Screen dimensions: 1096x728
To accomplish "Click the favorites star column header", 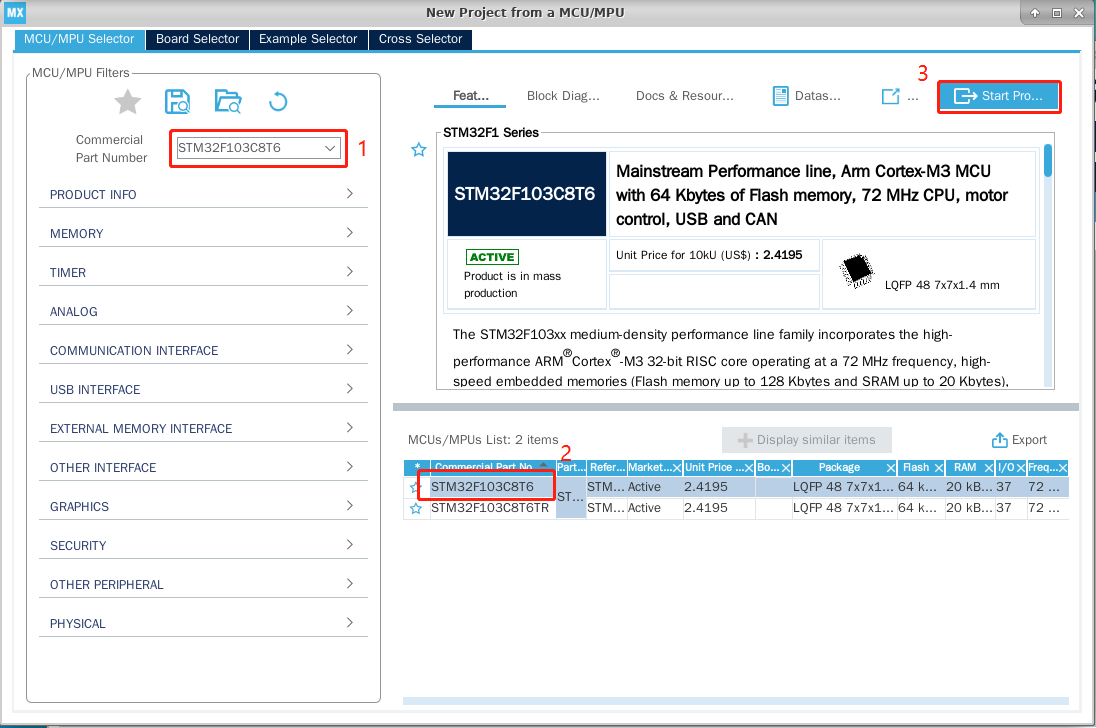I will tap(417, 467).
